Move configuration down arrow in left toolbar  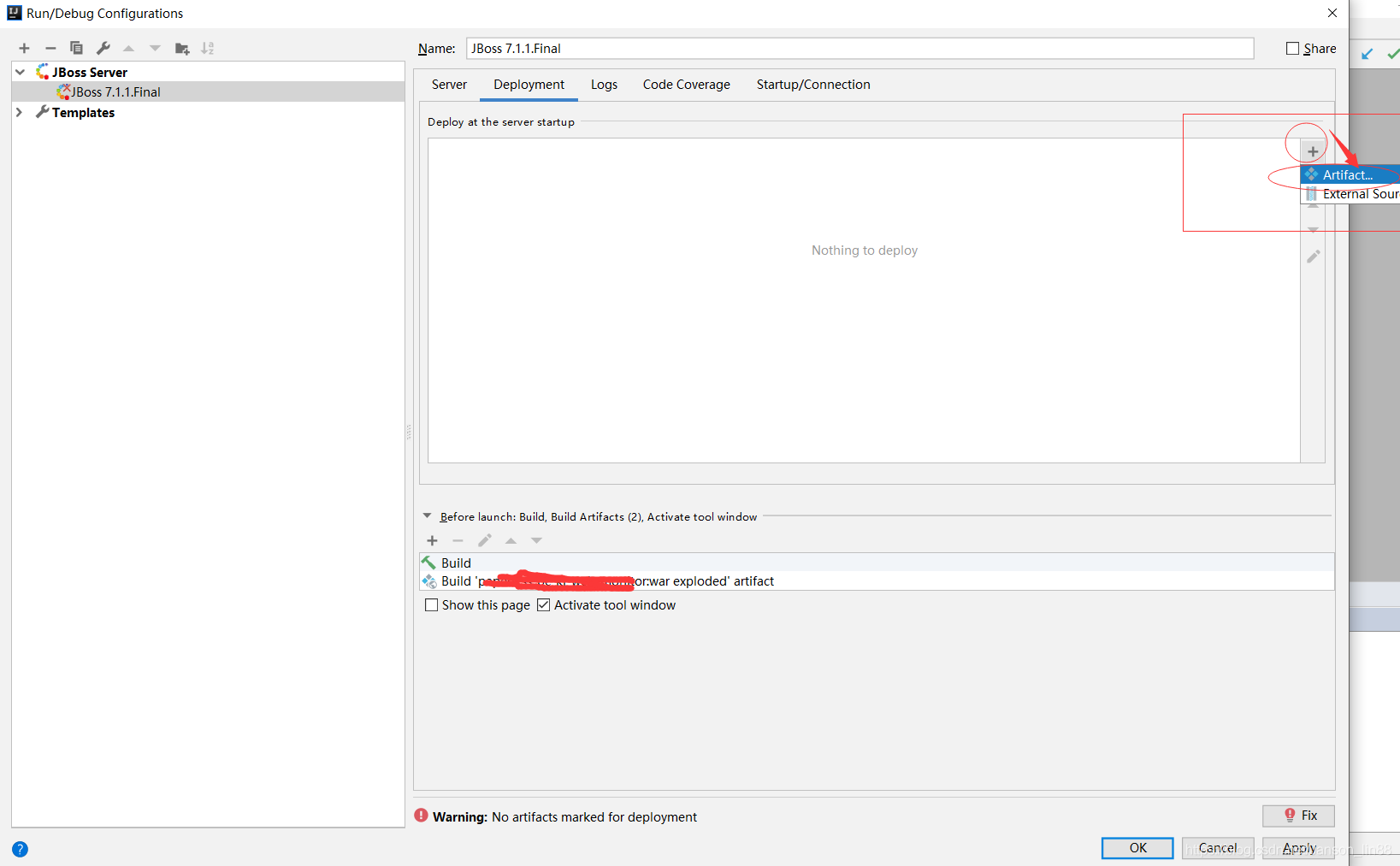coord(155,48)
